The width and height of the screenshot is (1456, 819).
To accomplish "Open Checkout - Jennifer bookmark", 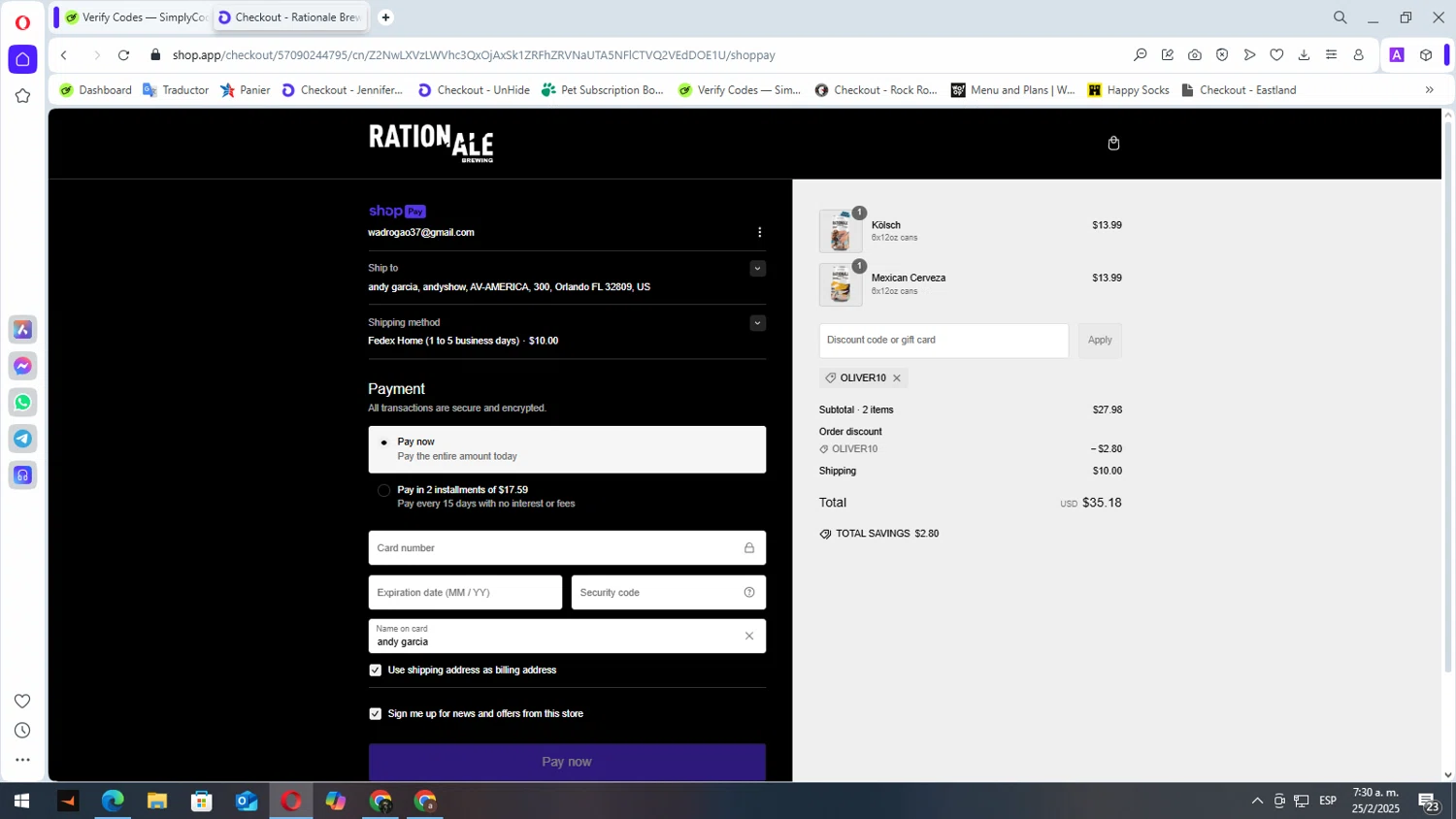I will click(x=342, y=90).
